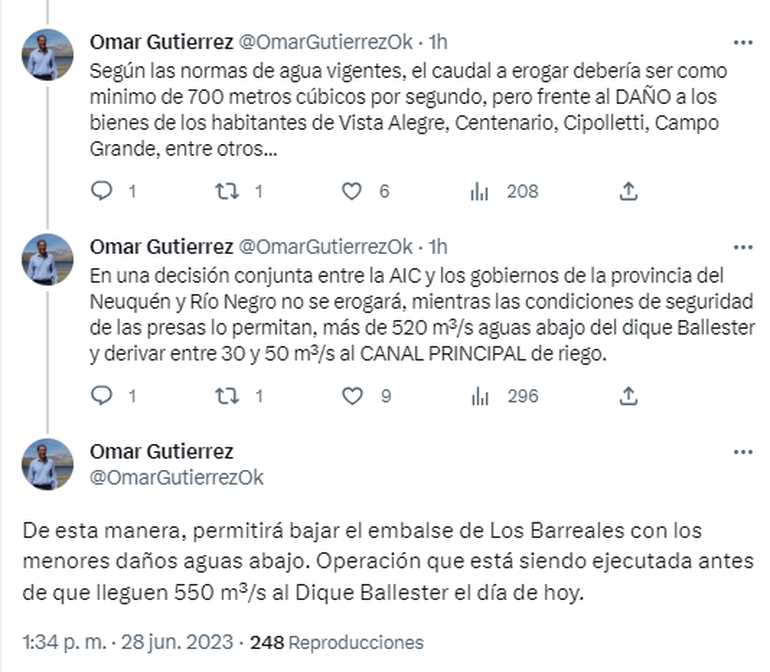Share the first tweet by Omar Gutierrez

pos(628,191)
